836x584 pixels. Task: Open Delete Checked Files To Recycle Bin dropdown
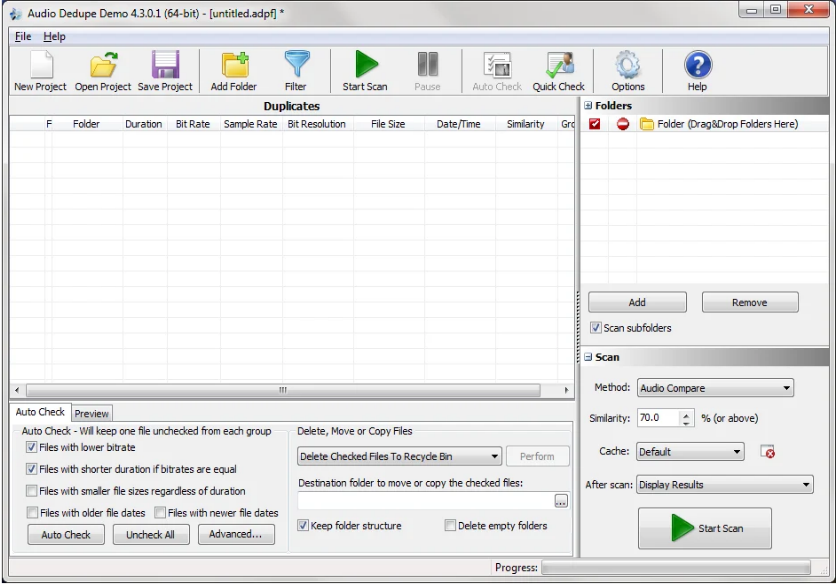(x=399, y=456)
